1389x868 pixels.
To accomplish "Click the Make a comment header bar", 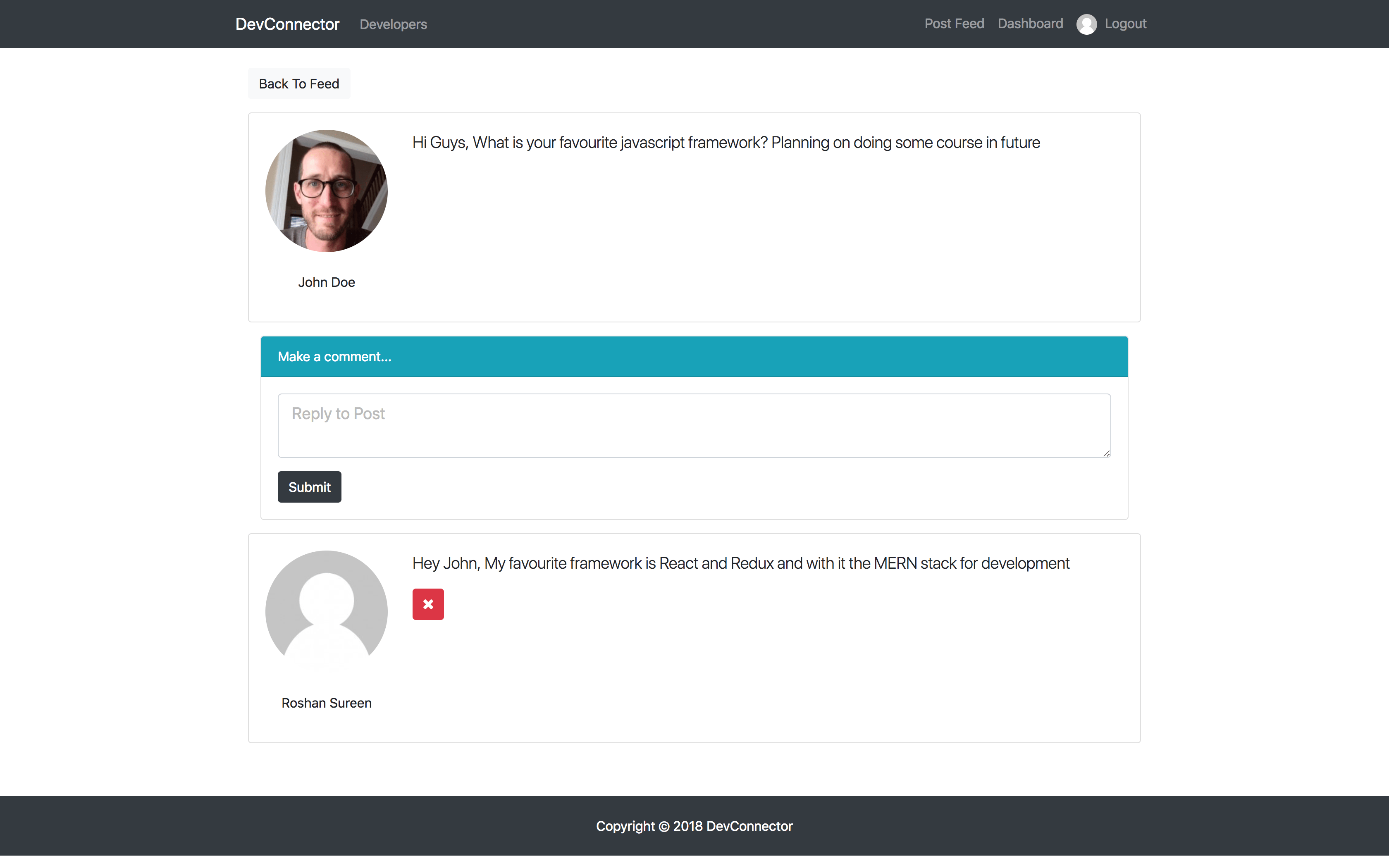I will coord(693,356).
